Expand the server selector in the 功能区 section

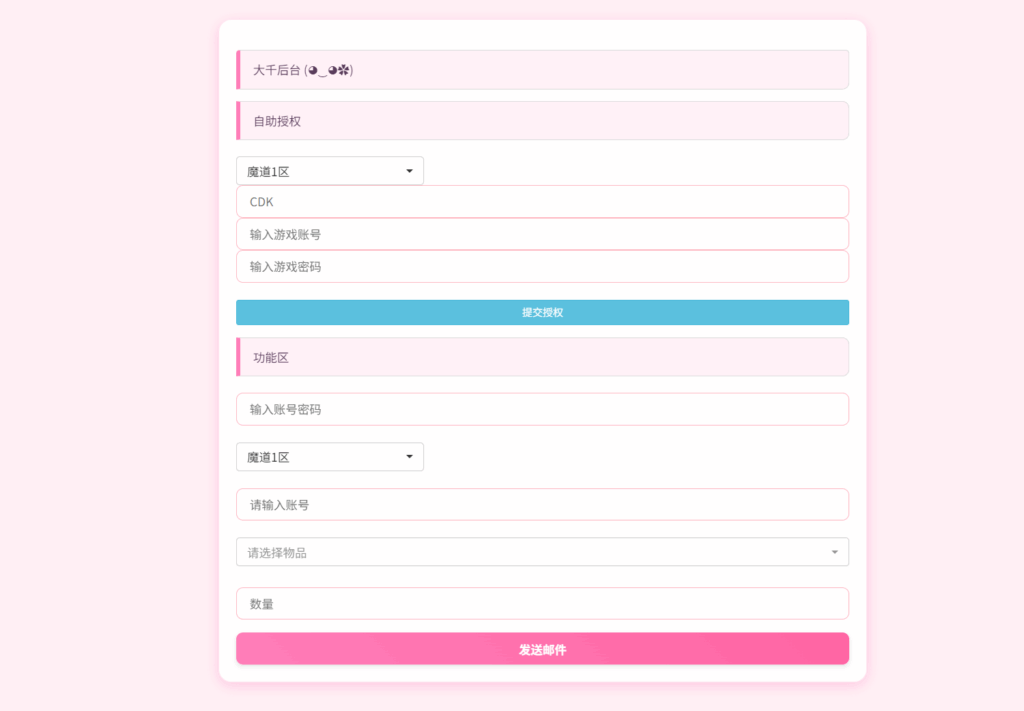(x=329, y=456)
